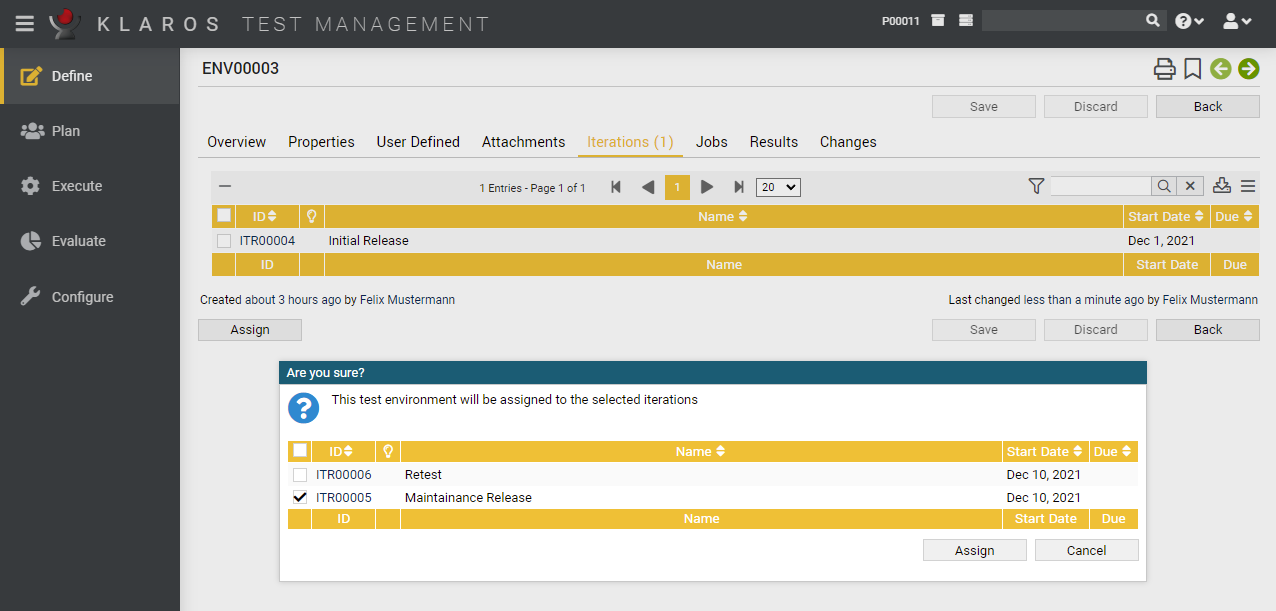Viewport: 1276px width, 611px height.
Task: Click the filter funnel icon
Action: [1036, 186]
